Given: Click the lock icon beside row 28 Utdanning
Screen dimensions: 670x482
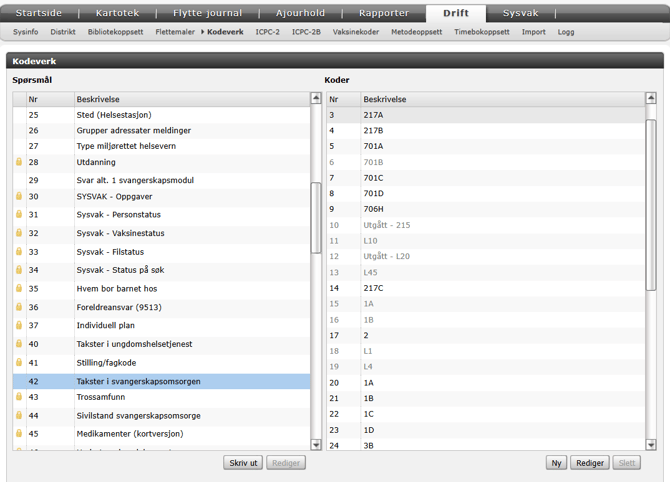Looking at the screenshot, I should [19, 162].
